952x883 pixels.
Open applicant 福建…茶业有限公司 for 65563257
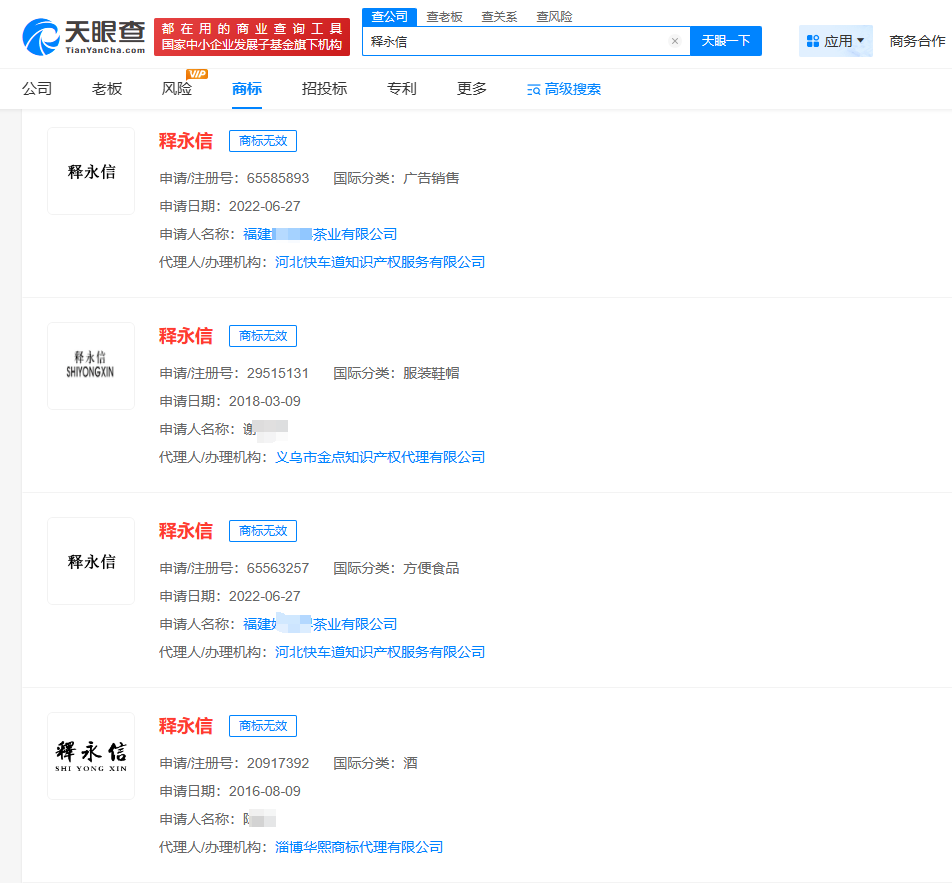[x=320, y=624]
